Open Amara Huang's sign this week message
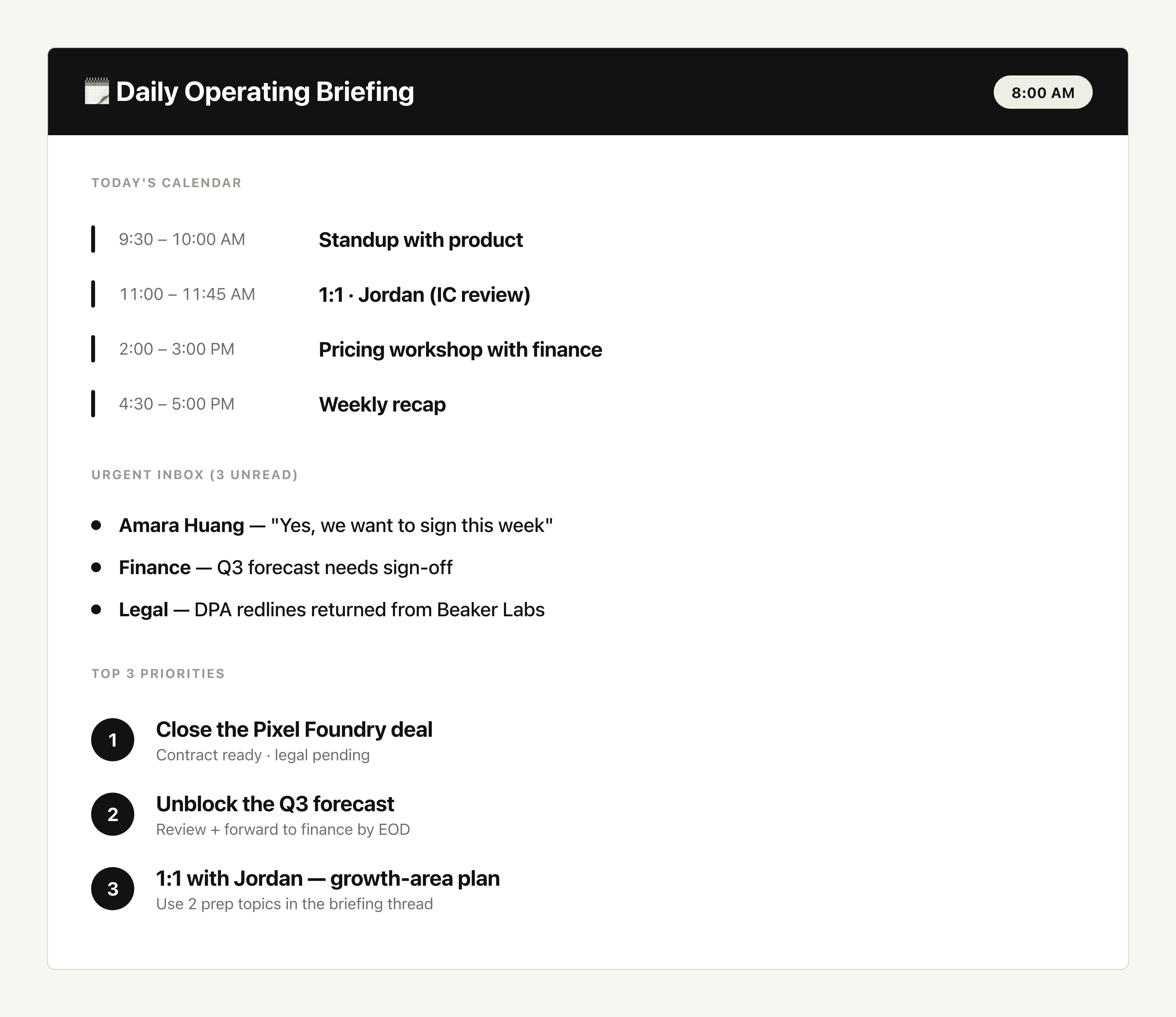This screenshot has width=1176, height=1017. coord(336,525)
